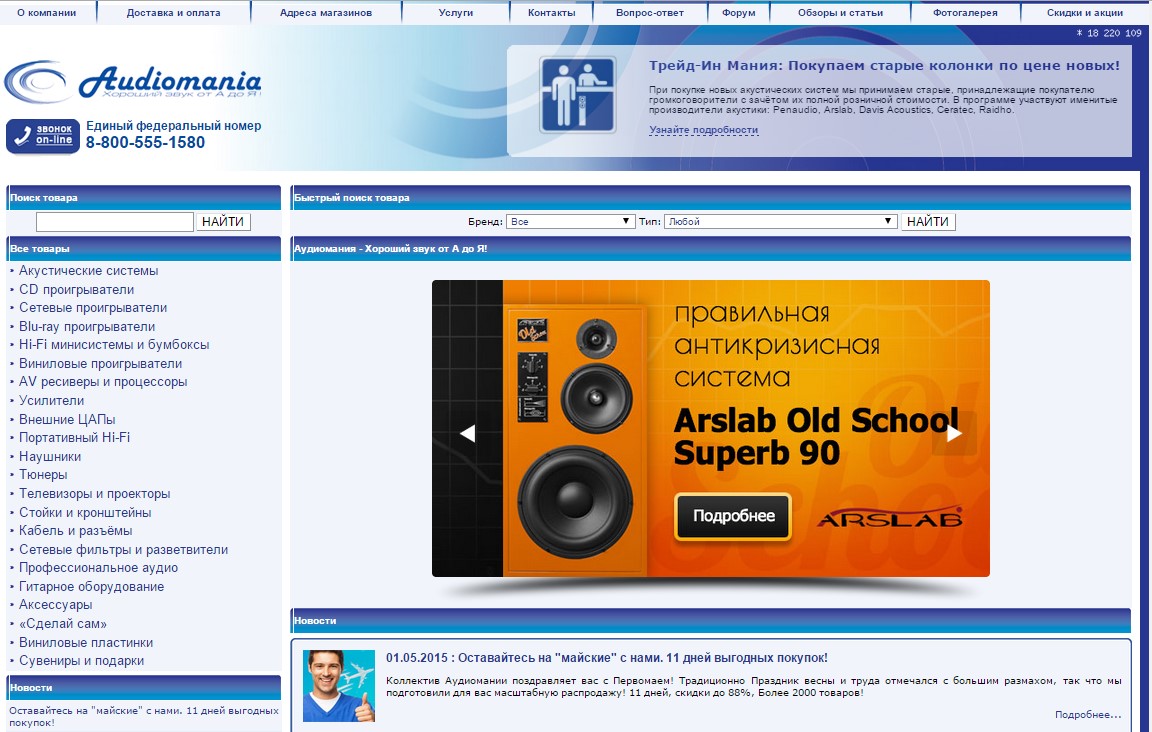Open Сетевые проигрыватели category

point(93,308)
